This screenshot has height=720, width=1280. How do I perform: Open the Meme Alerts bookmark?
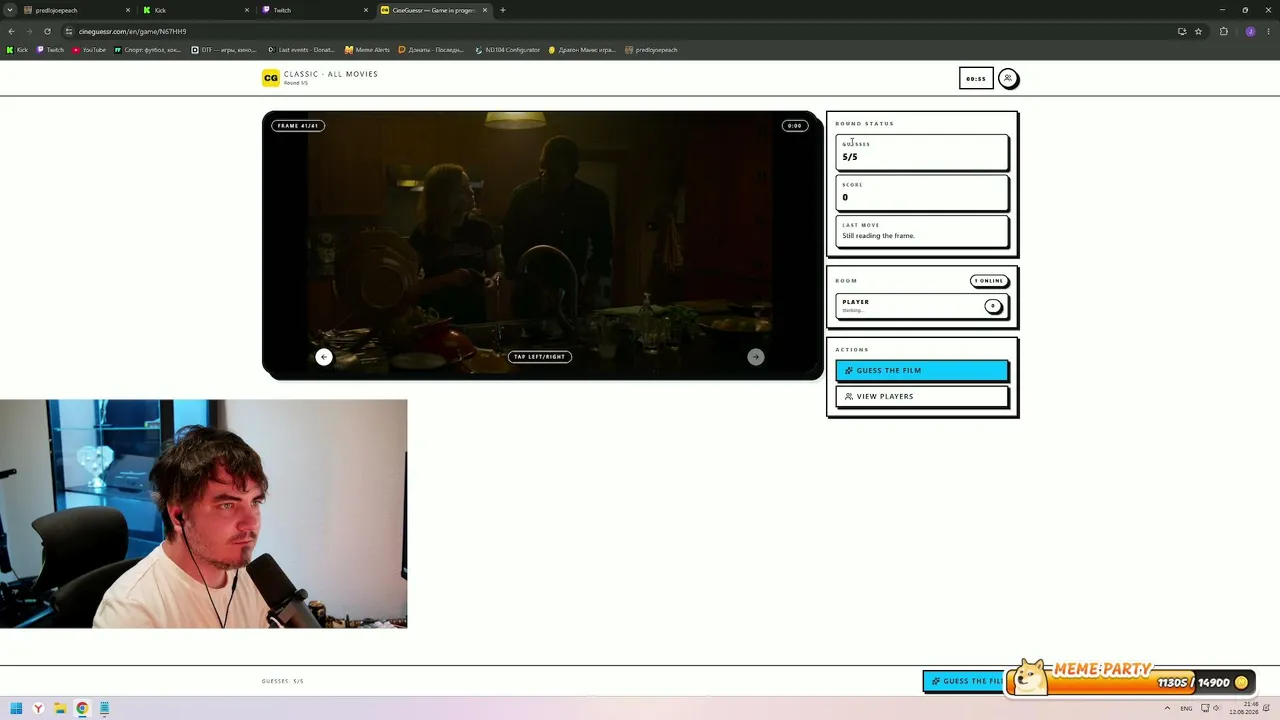point(367,50)
